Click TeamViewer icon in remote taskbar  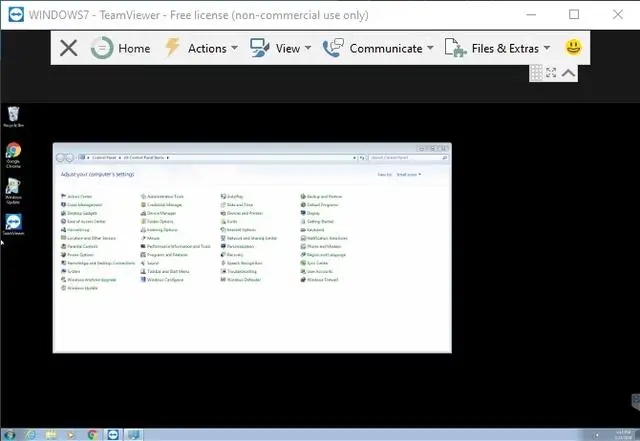click(x=113, y=435)
